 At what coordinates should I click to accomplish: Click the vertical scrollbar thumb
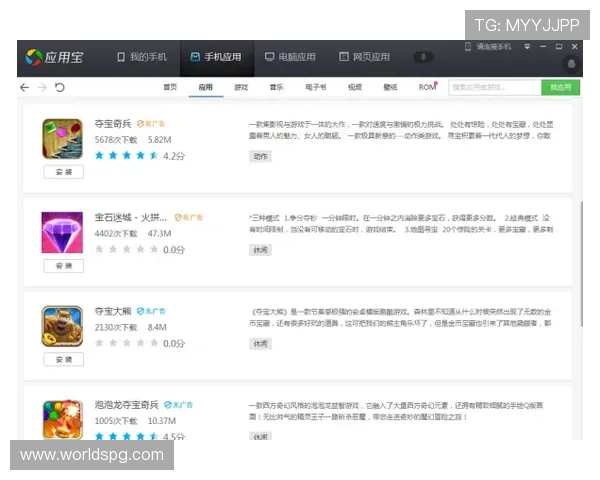582,264
